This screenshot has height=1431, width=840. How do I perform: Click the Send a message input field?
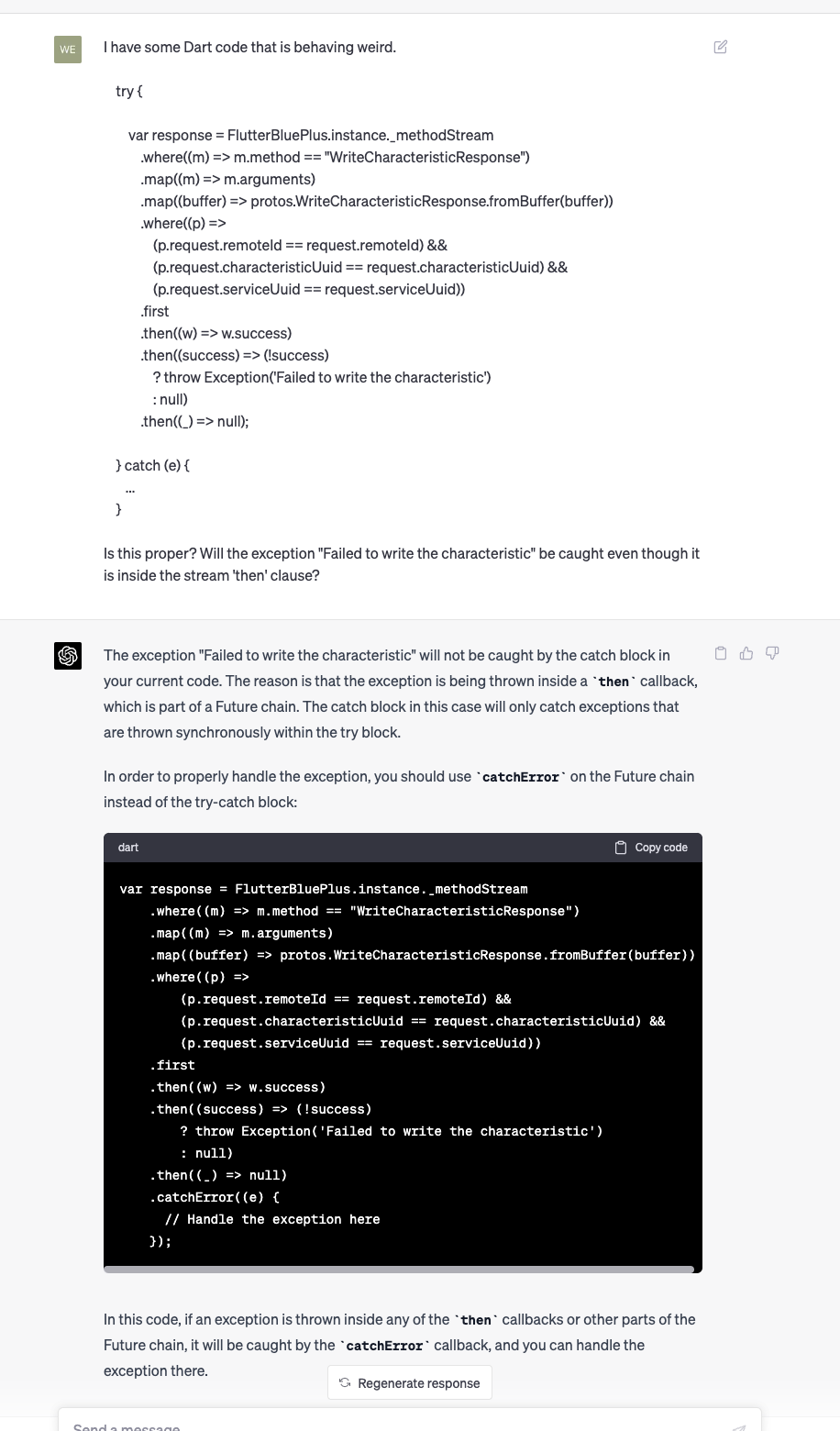click(367, 1425)
